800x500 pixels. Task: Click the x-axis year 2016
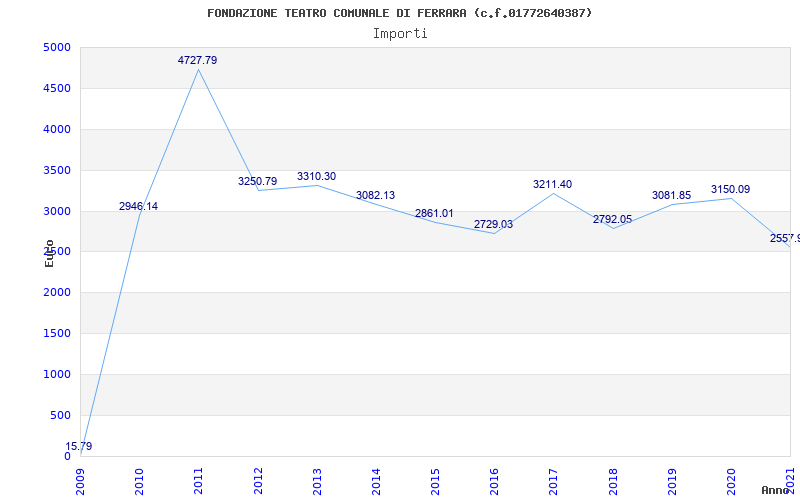494,481
